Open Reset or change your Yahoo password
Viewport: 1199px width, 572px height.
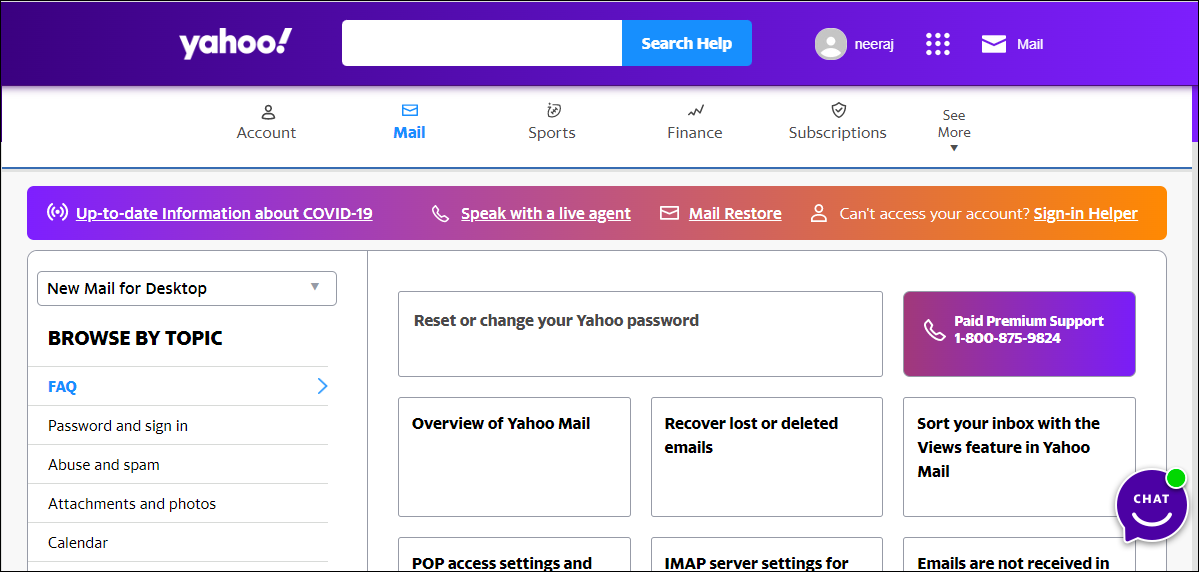click(x=640, y=334)
